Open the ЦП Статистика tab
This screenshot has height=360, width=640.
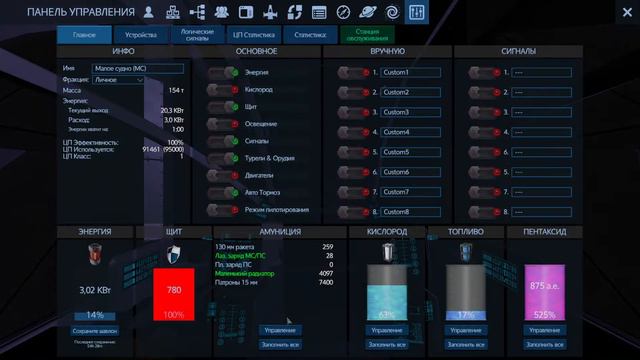coord(253,35)
